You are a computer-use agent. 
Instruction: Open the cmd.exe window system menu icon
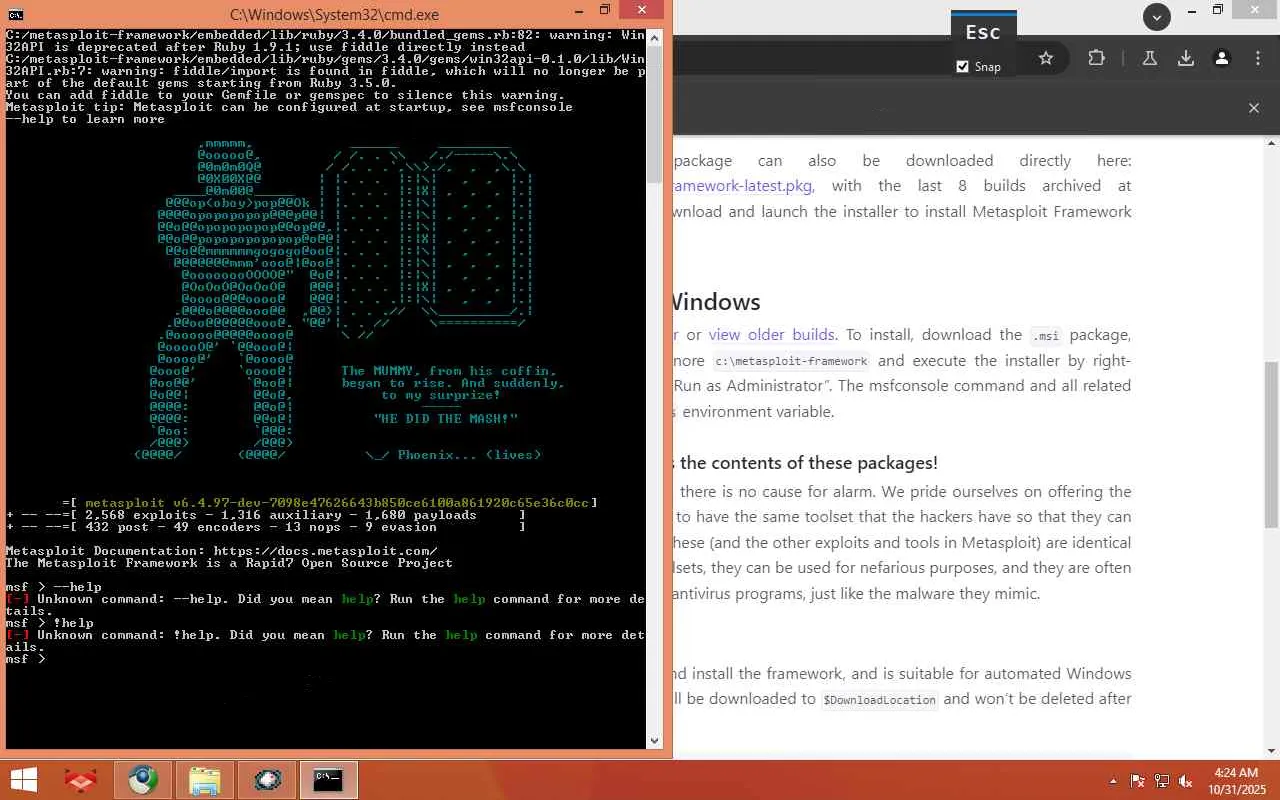[x=15, y=14]
